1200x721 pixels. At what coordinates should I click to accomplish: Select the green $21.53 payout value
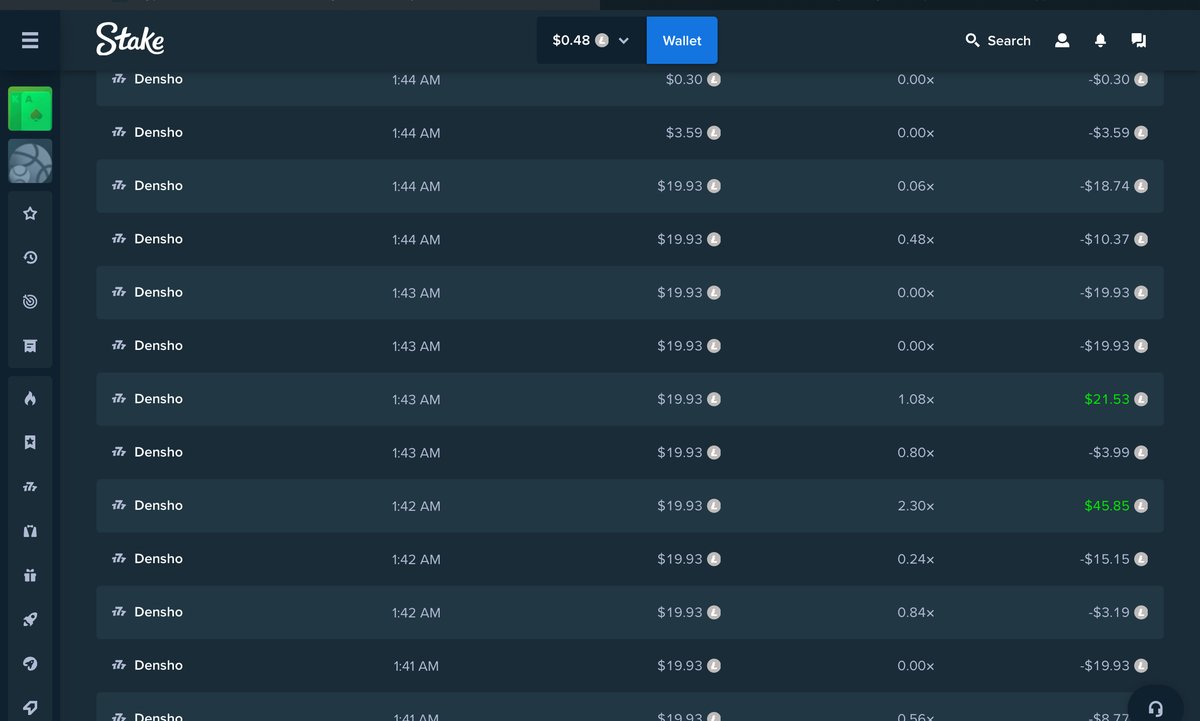[x=1106, y=399]
